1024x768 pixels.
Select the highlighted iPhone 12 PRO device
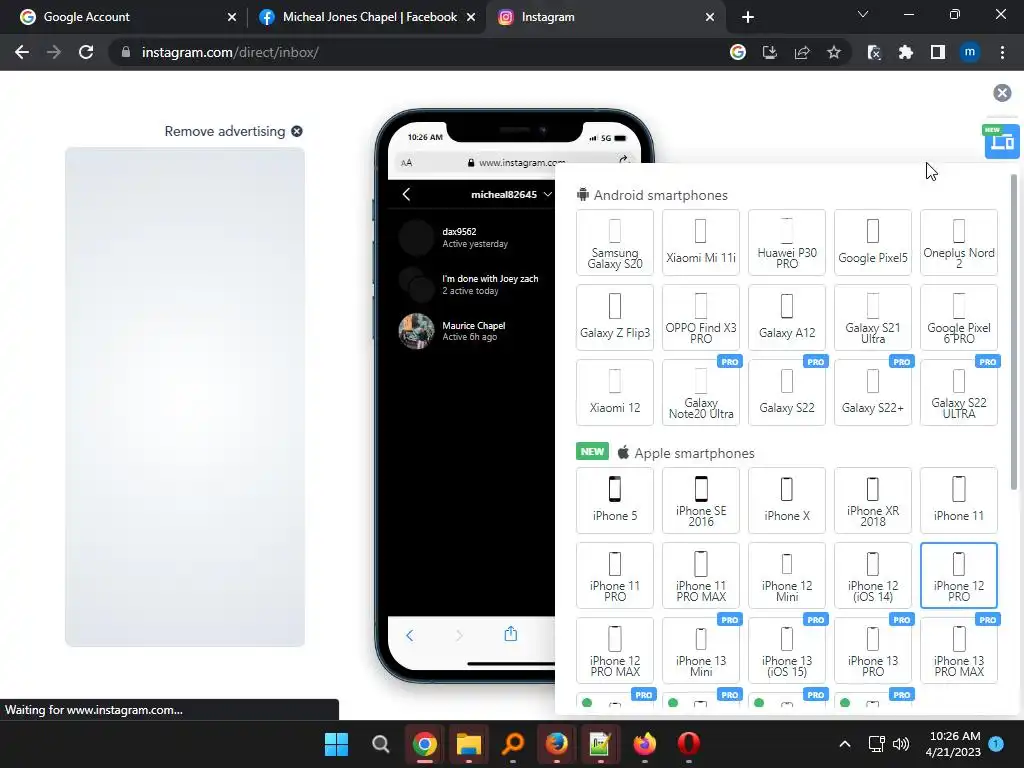pyautogui.click(x=959, y=575)
